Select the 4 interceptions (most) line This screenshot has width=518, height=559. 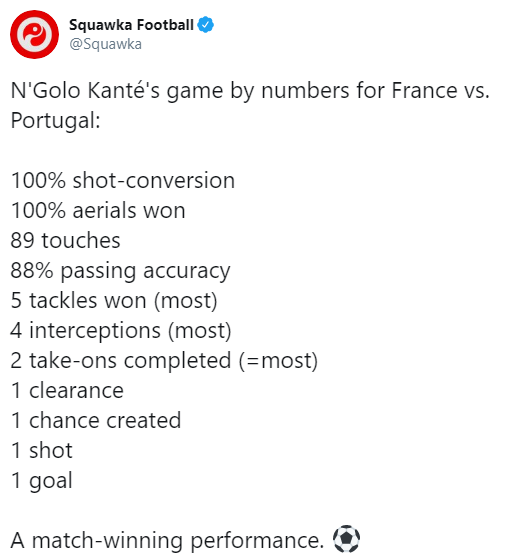[121, 331]
